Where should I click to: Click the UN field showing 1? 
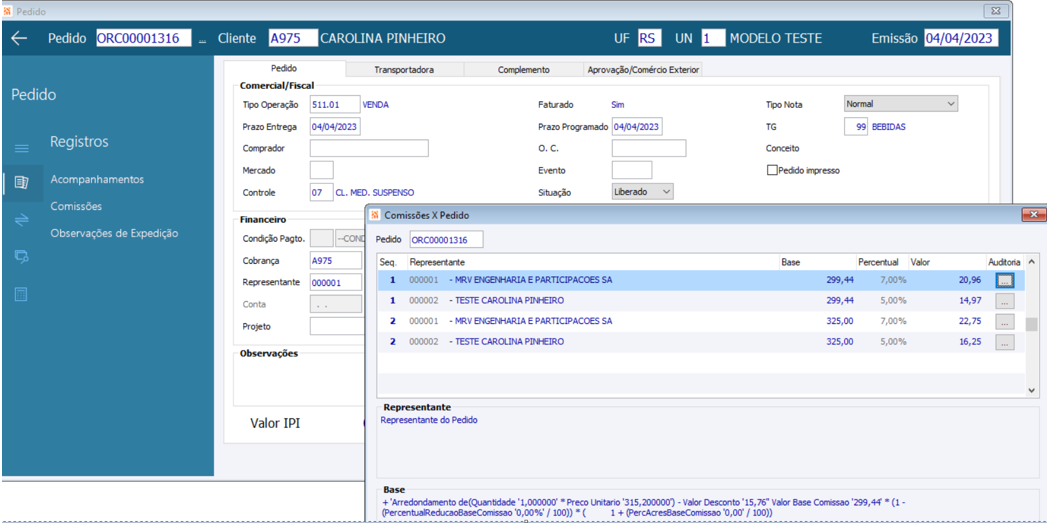click(712, 38)
